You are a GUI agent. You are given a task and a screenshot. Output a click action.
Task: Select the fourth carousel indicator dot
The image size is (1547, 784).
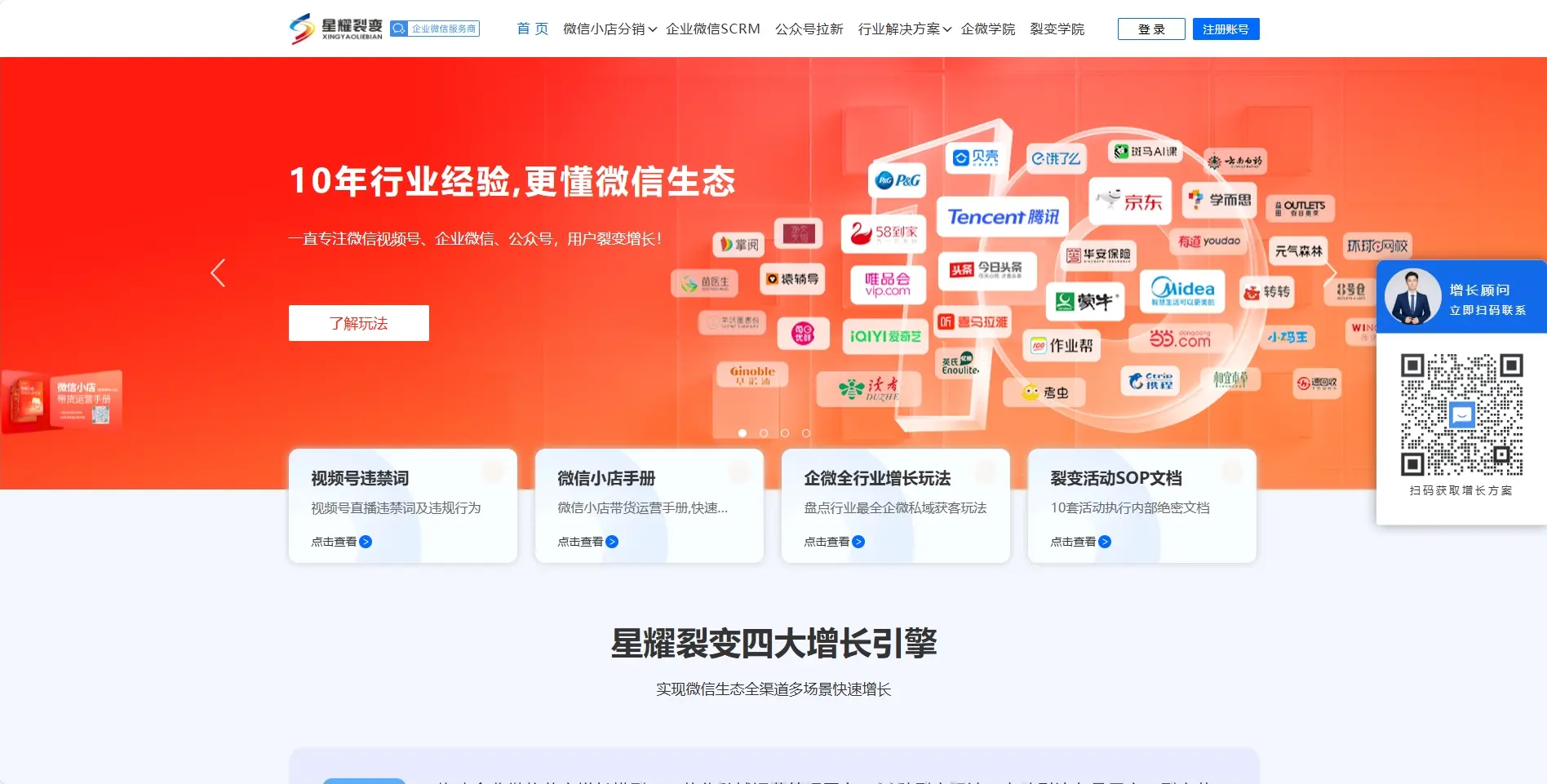[806, 433]
